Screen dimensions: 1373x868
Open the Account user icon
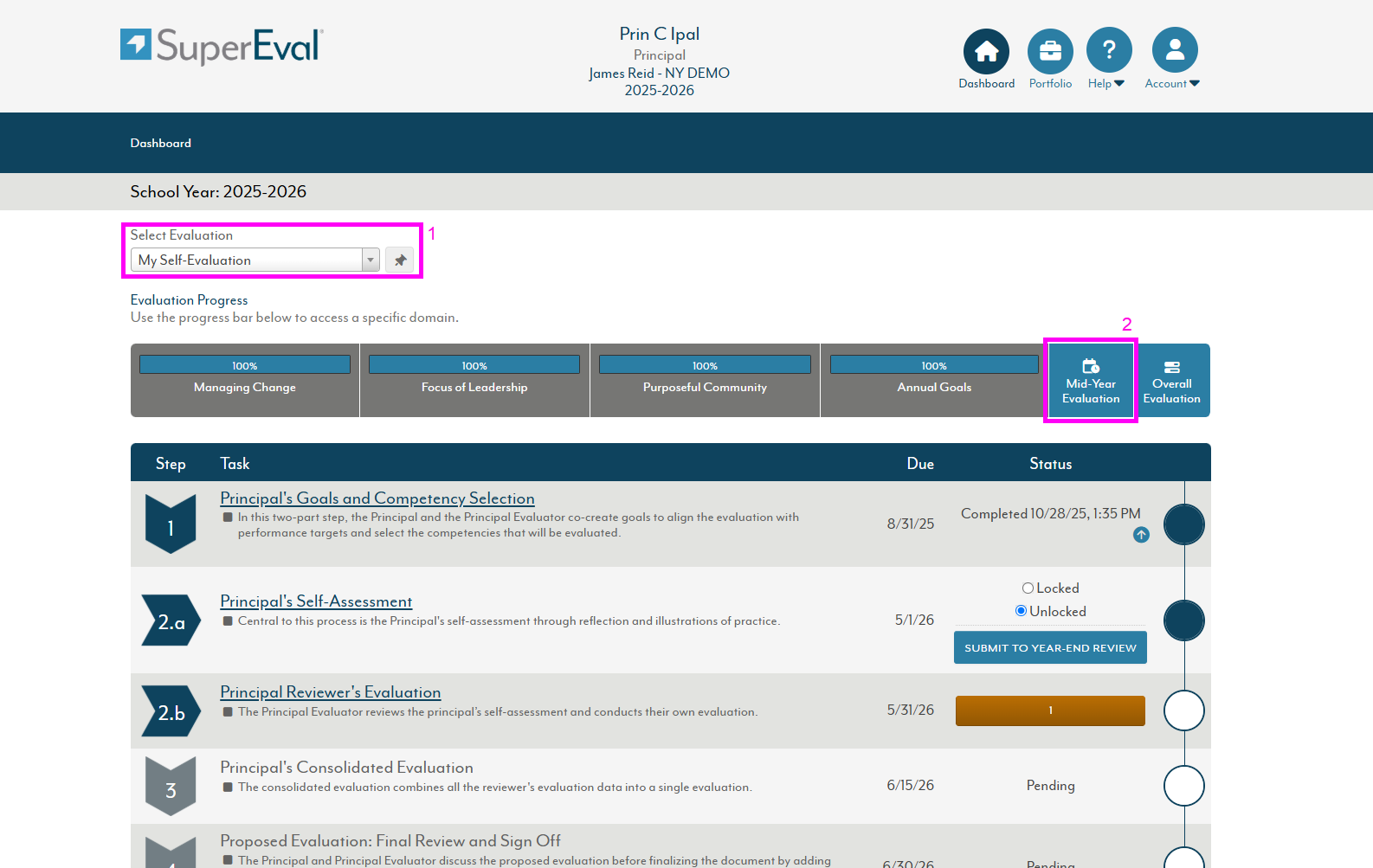pyautogui.click(x=1175, y=51)
